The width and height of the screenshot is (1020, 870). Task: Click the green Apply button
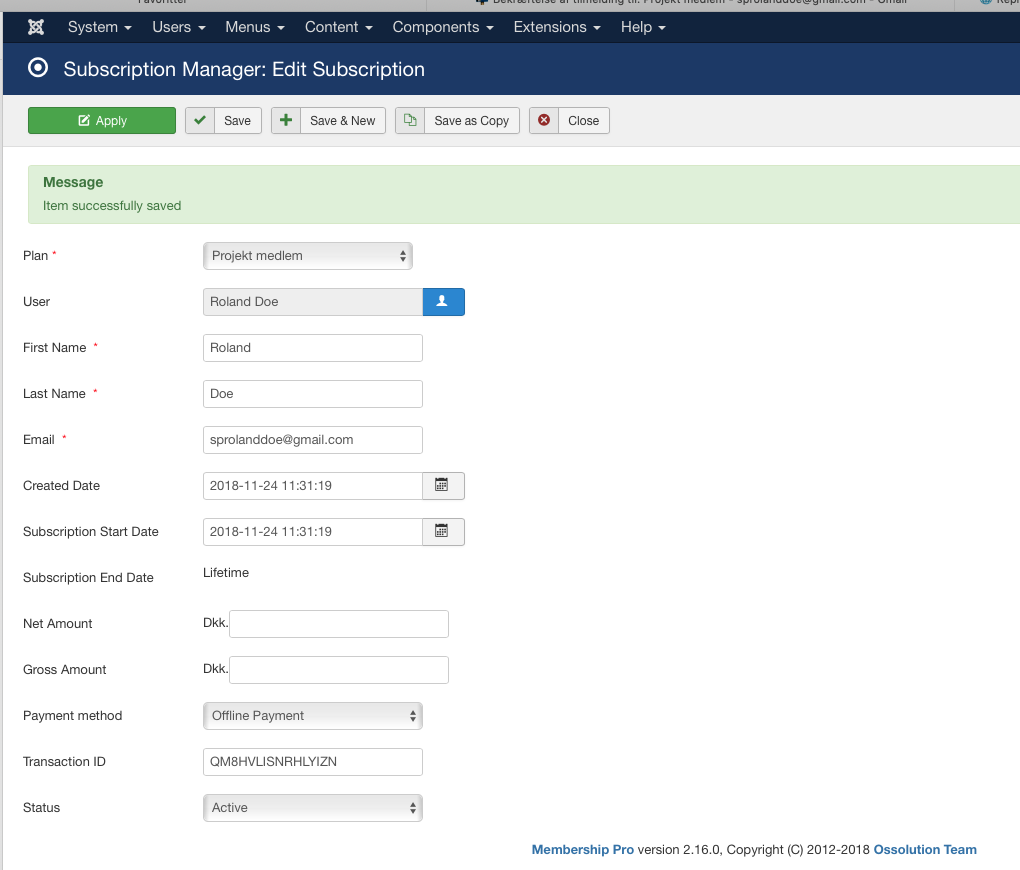pos(102,121)
